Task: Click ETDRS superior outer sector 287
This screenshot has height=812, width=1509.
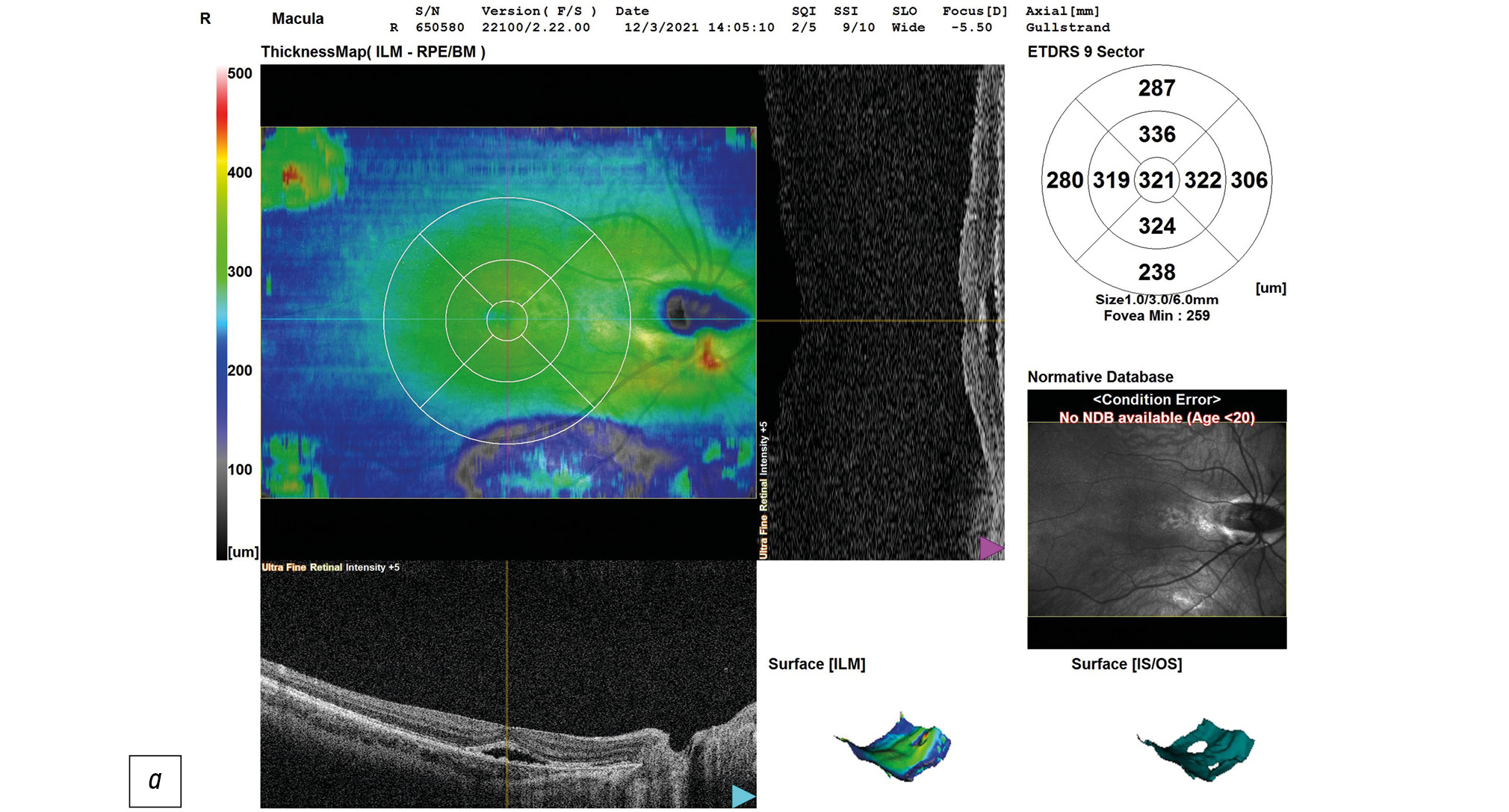Action: click(x=1156, y=88)
